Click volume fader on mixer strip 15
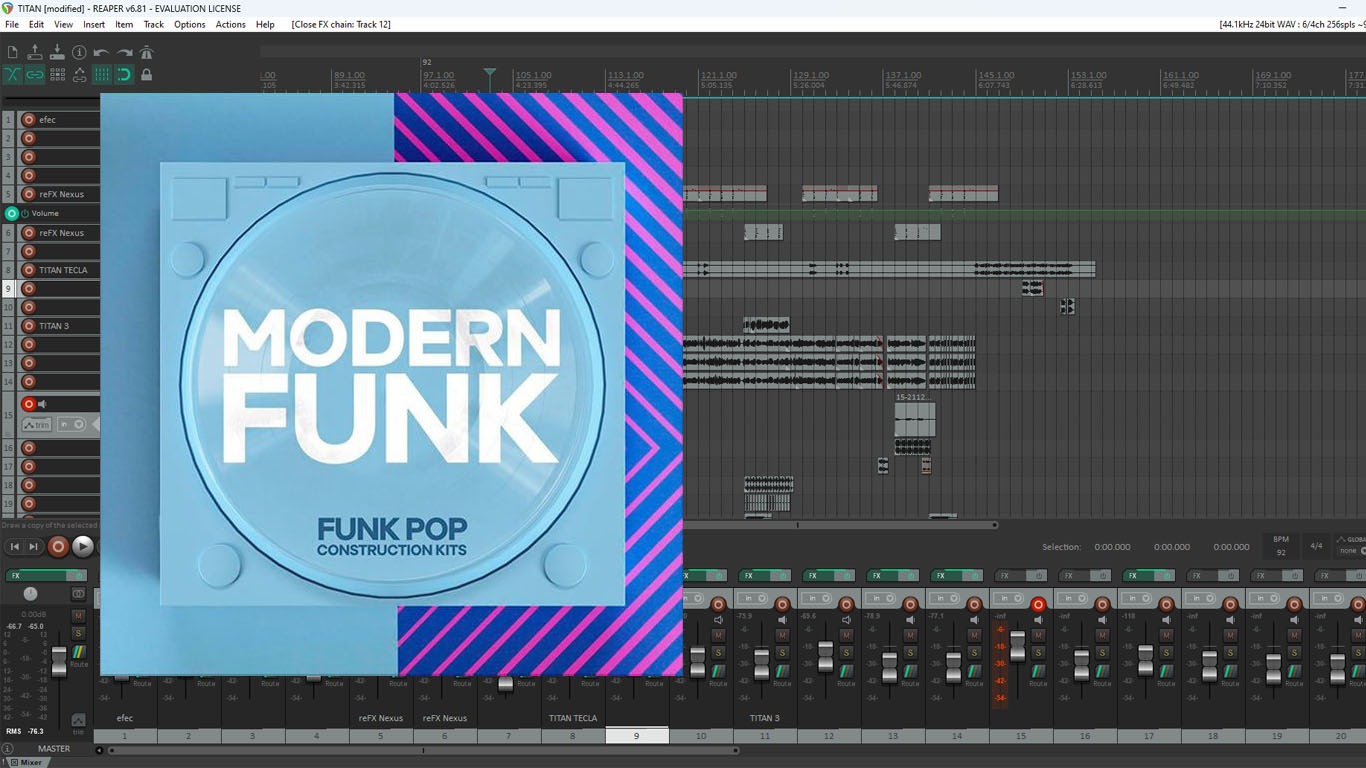 (x=1017, y=646)
